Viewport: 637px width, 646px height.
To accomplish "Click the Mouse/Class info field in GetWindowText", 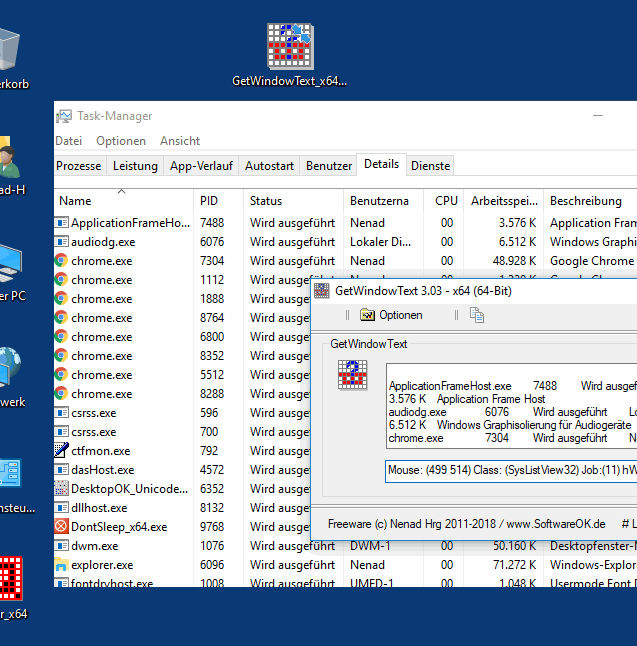I will (x=511, y=471).
